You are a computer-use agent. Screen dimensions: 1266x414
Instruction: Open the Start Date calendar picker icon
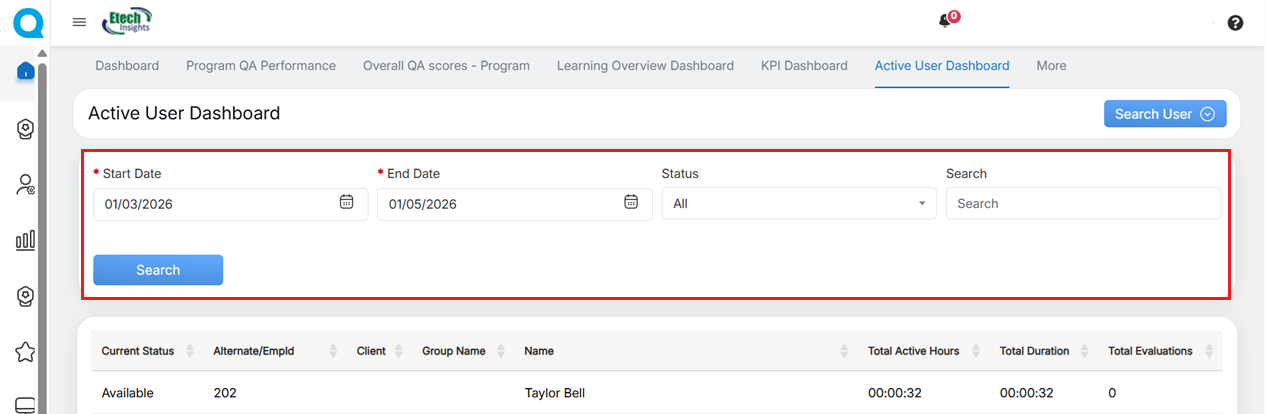click(x=347, y=202)
